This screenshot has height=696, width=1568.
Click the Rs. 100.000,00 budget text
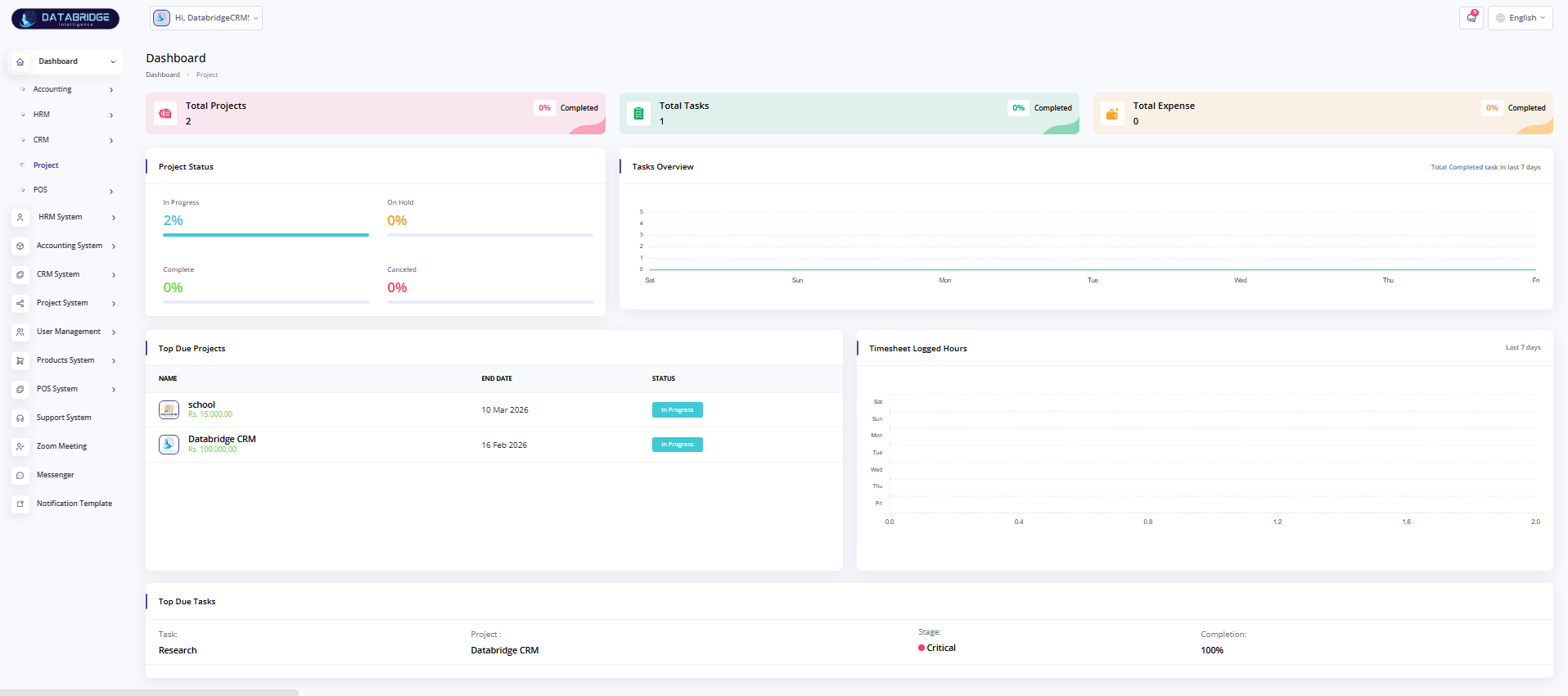tap(212, 450)
